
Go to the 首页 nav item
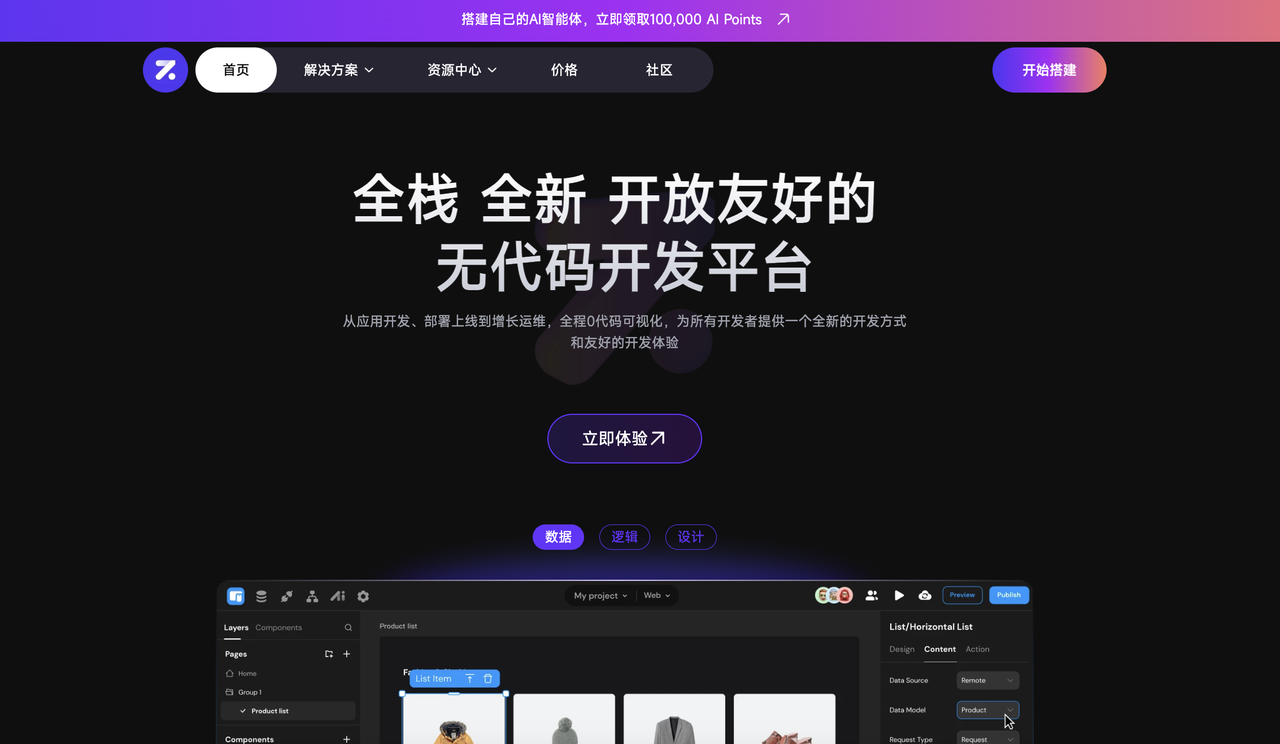236,70
